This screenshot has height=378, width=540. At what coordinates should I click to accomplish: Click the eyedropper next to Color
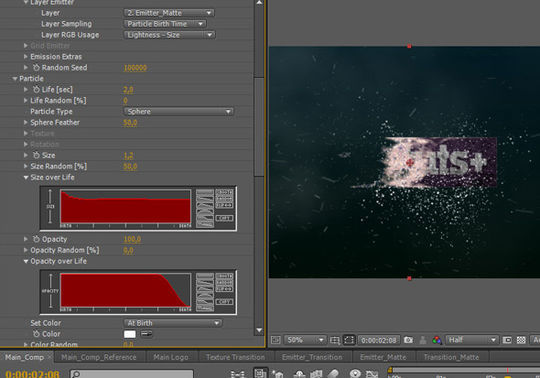pos(146,334)
